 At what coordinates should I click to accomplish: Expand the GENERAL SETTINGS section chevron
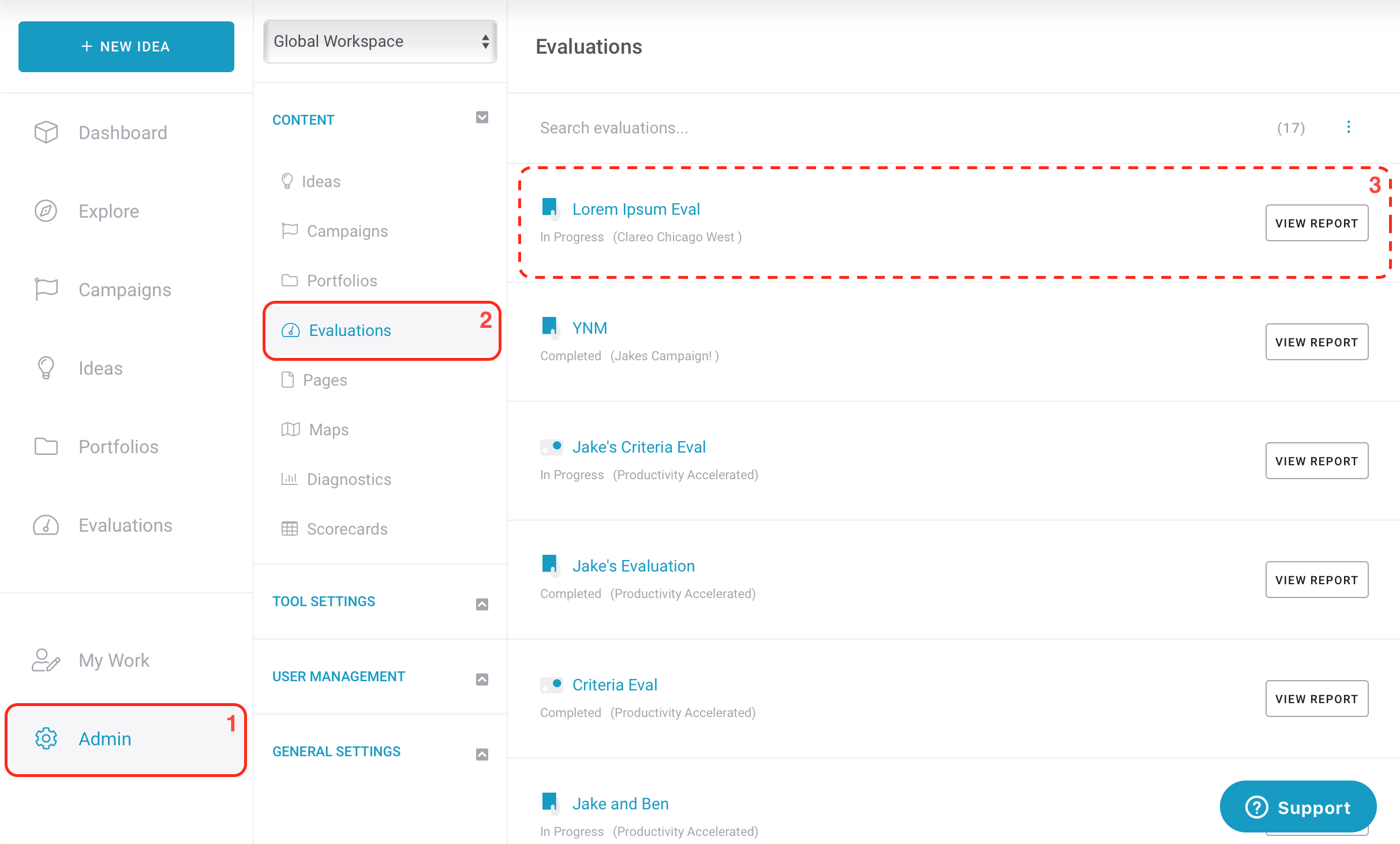[482, 754]
